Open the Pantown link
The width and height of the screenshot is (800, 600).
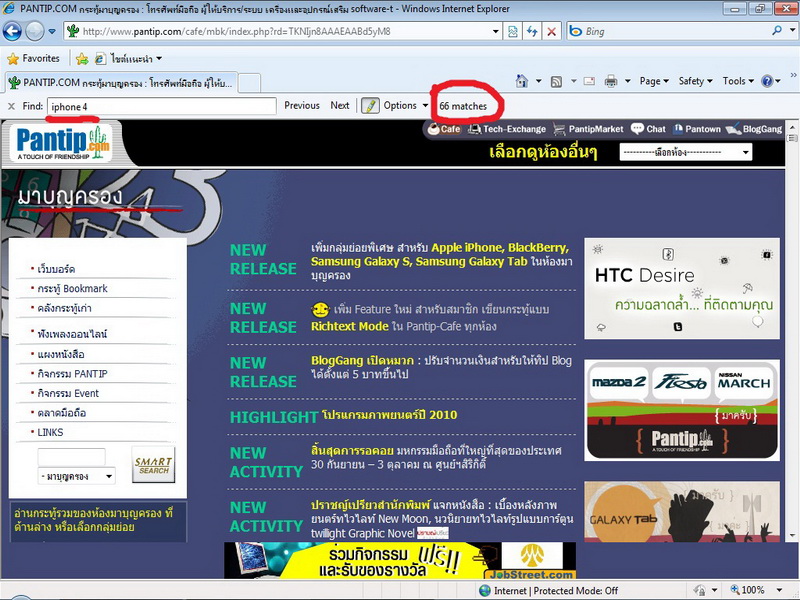[x=696, y=129]
